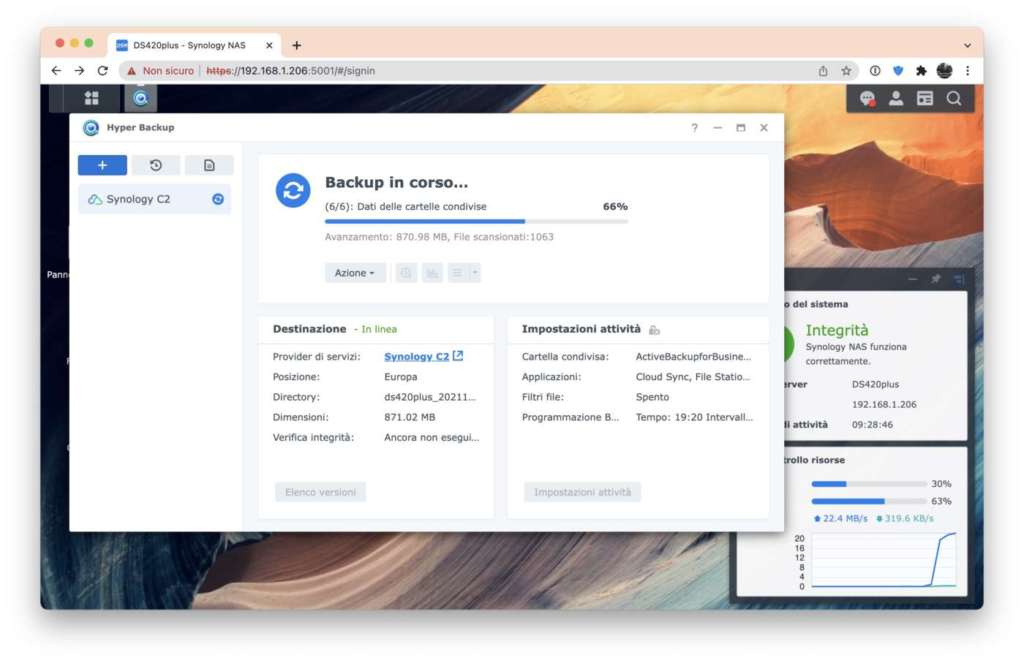The height and width of the screenshot is (663, 1024).
Task: Open the widgets icon in the top bar
Action: point(923,98)
